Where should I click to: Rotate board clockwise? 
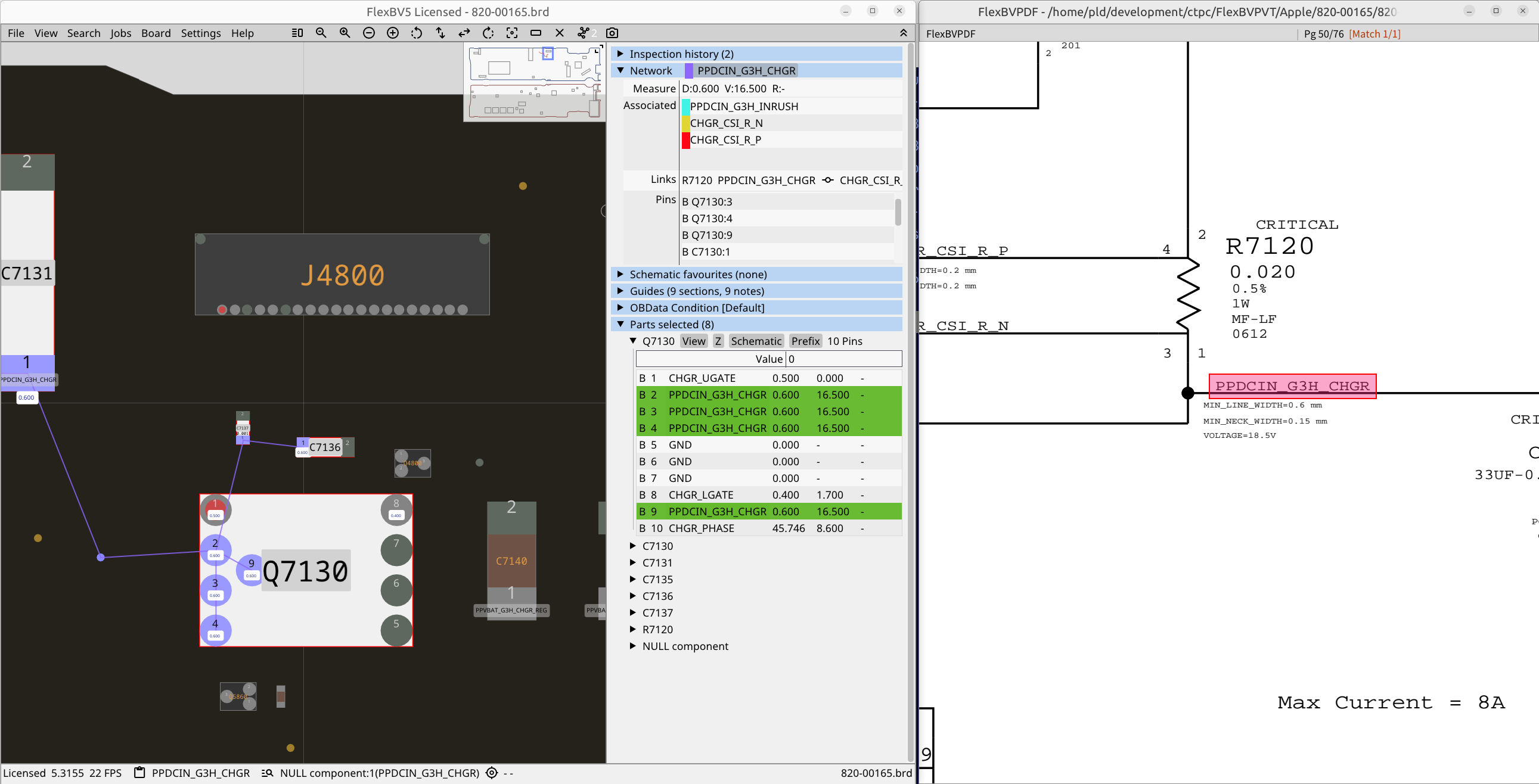point(488,33)
